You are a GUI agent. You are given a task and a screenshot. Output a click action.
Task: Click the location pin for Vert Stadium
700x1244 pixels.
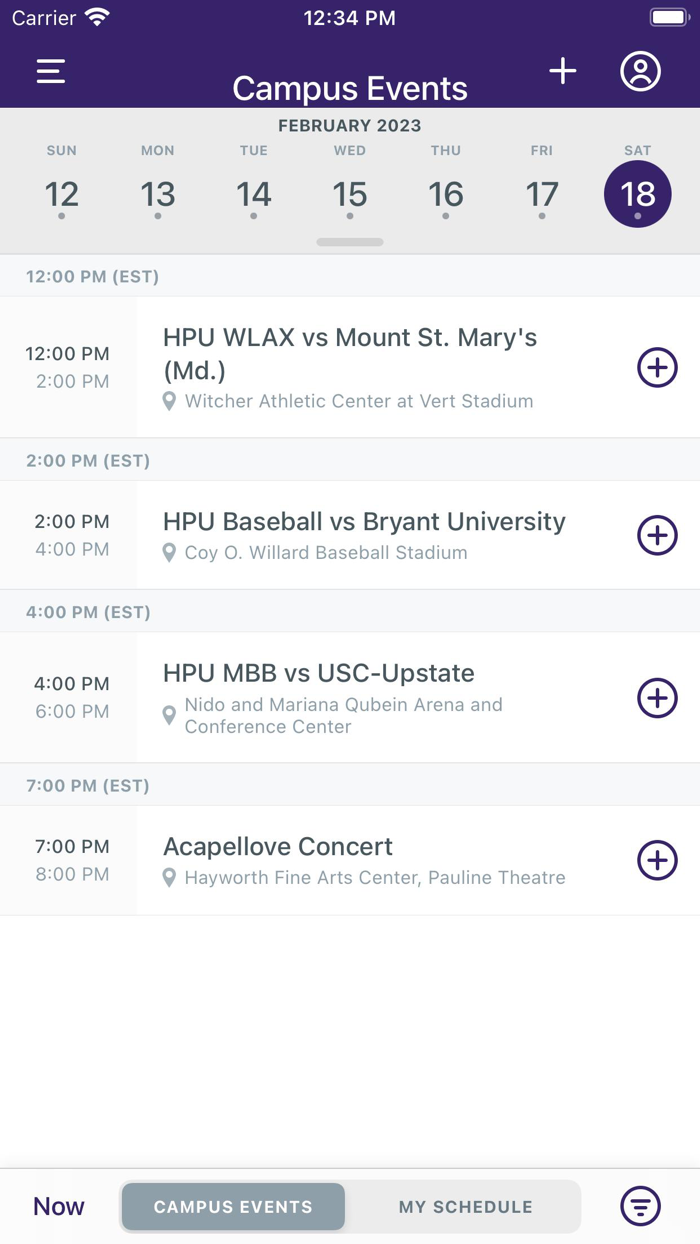coord(170,401)
